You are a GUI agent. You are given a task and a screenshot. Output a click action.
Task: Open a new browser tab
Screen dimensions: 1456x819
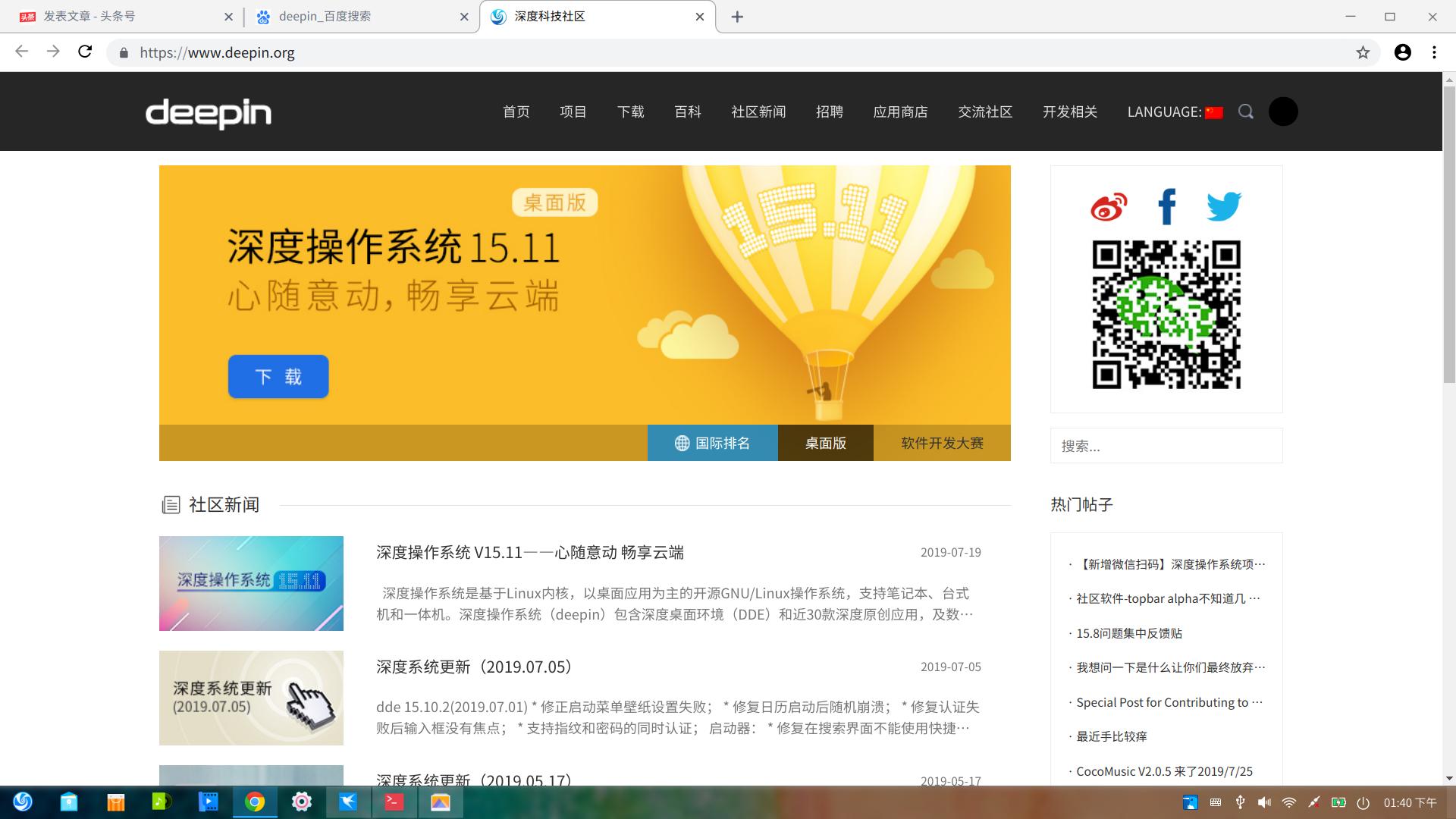pos(737,17)
